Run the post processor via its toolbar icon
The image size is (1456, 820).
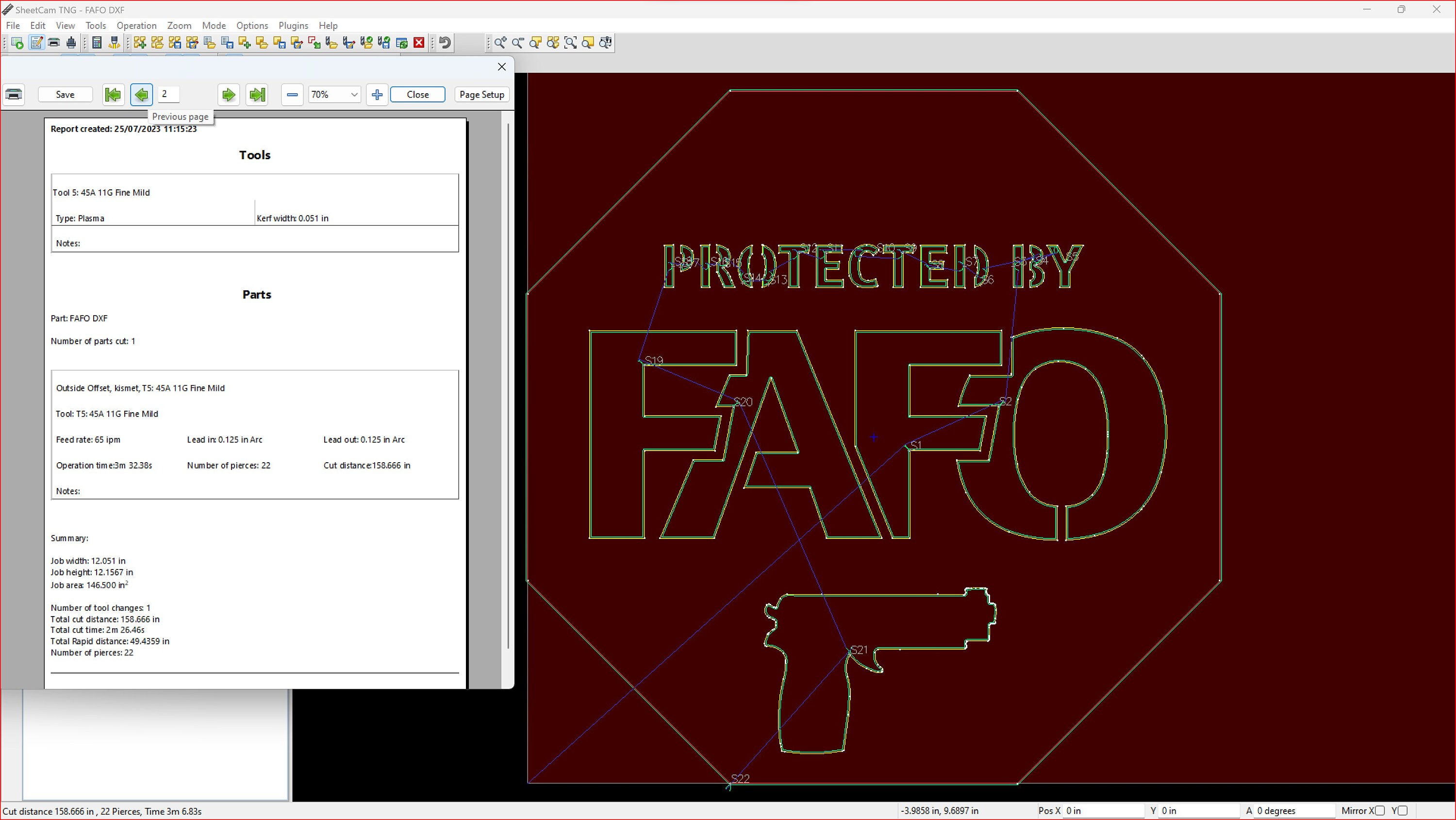point(17,42)
